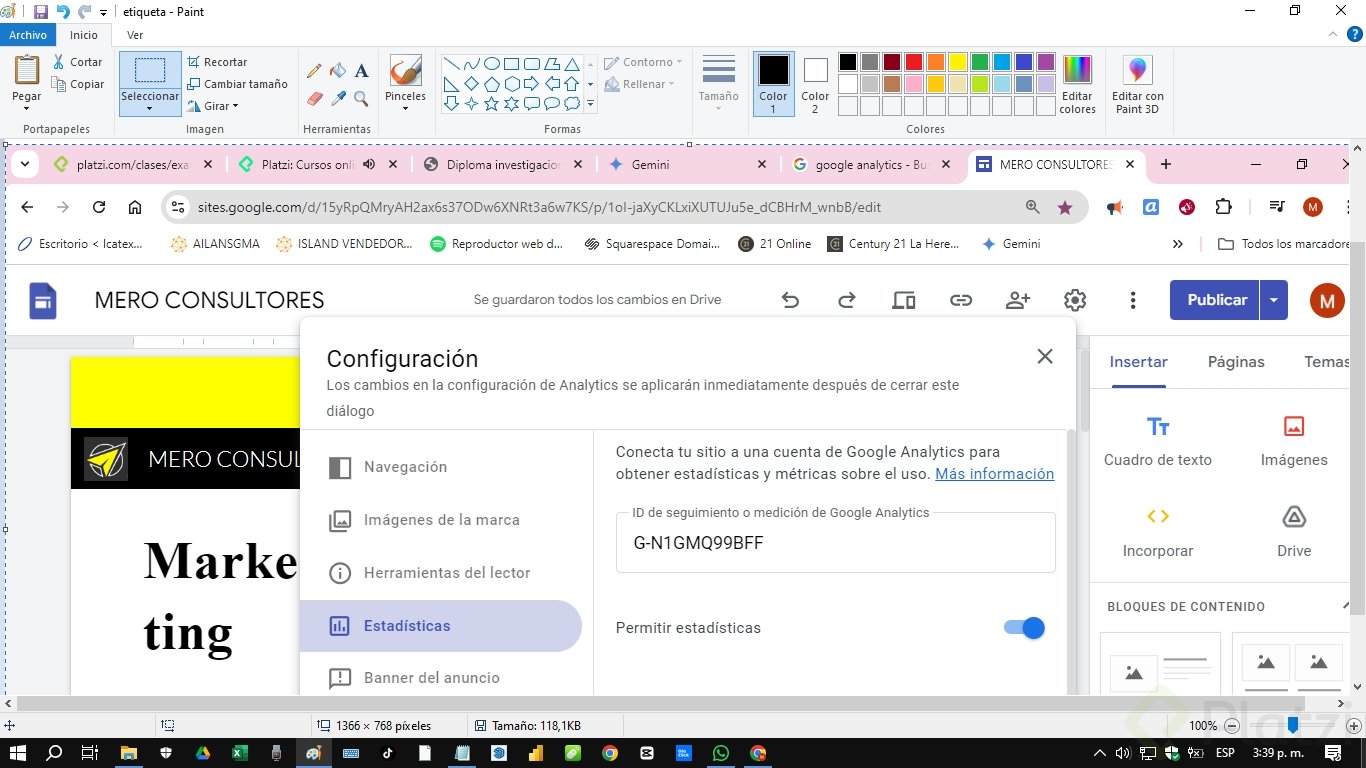Viewport: 1366px width, 768px height.
Task: Open the Archivo menu
Action: [x=28, y=35]
